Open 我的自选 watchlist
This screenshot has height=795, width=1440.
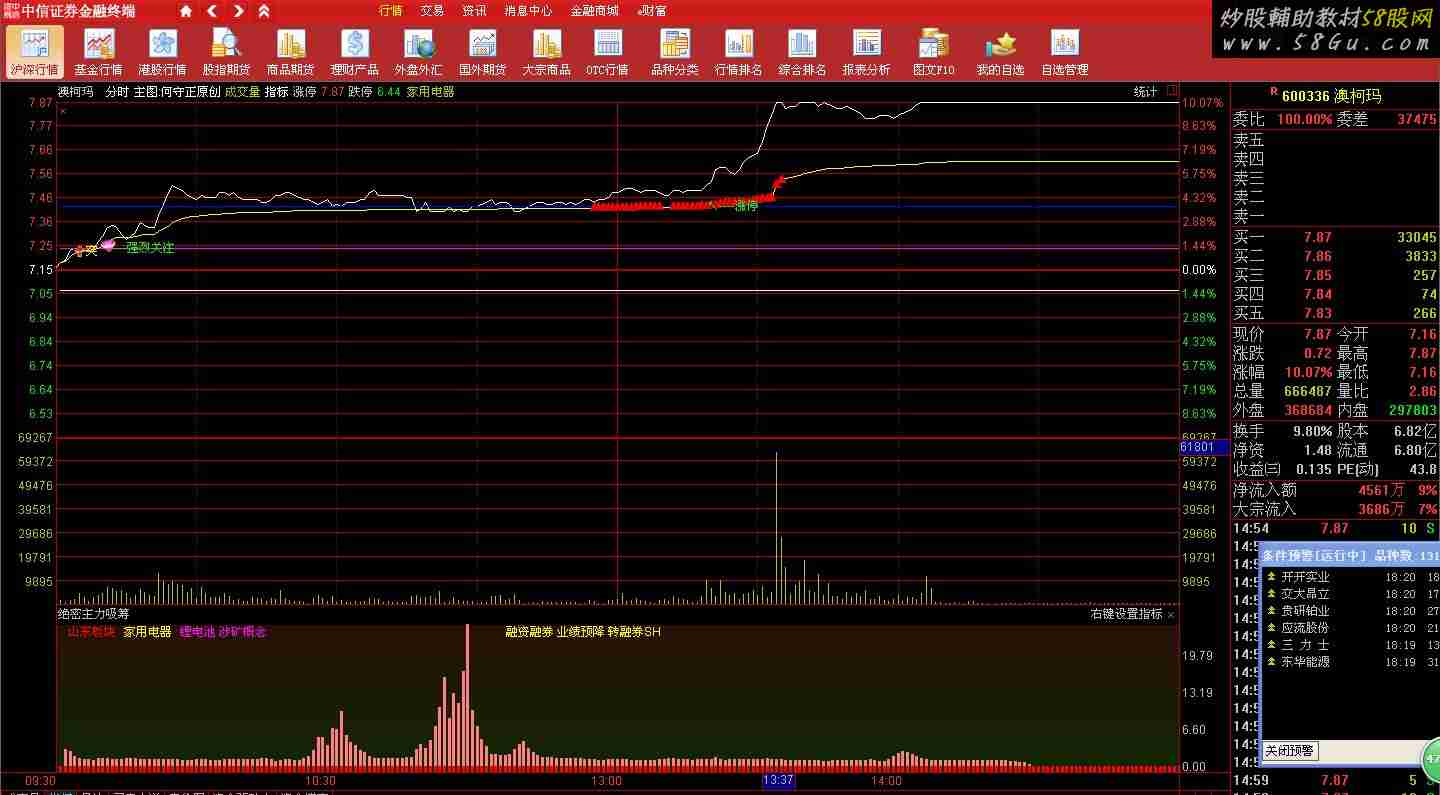[1000, 52]
